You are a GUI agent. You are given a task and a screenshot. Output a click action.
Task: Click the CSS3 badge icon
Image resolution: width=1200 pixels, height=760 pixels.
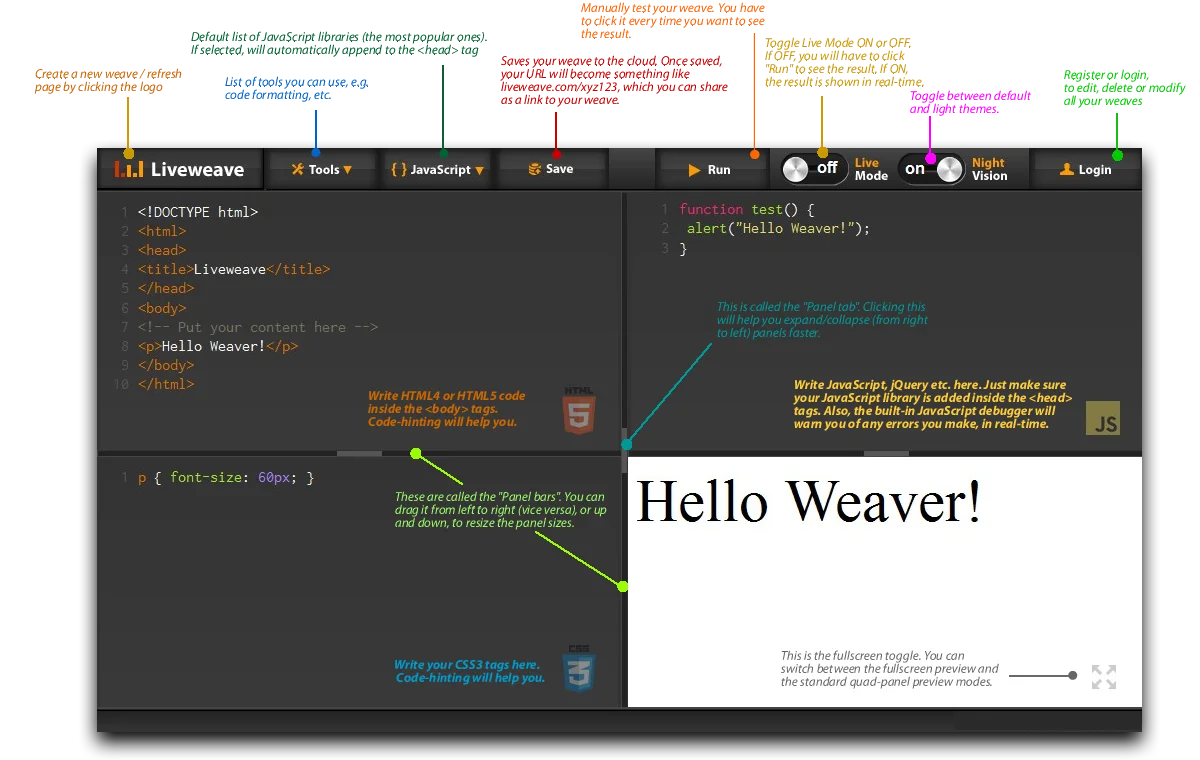tap(579, 668)
